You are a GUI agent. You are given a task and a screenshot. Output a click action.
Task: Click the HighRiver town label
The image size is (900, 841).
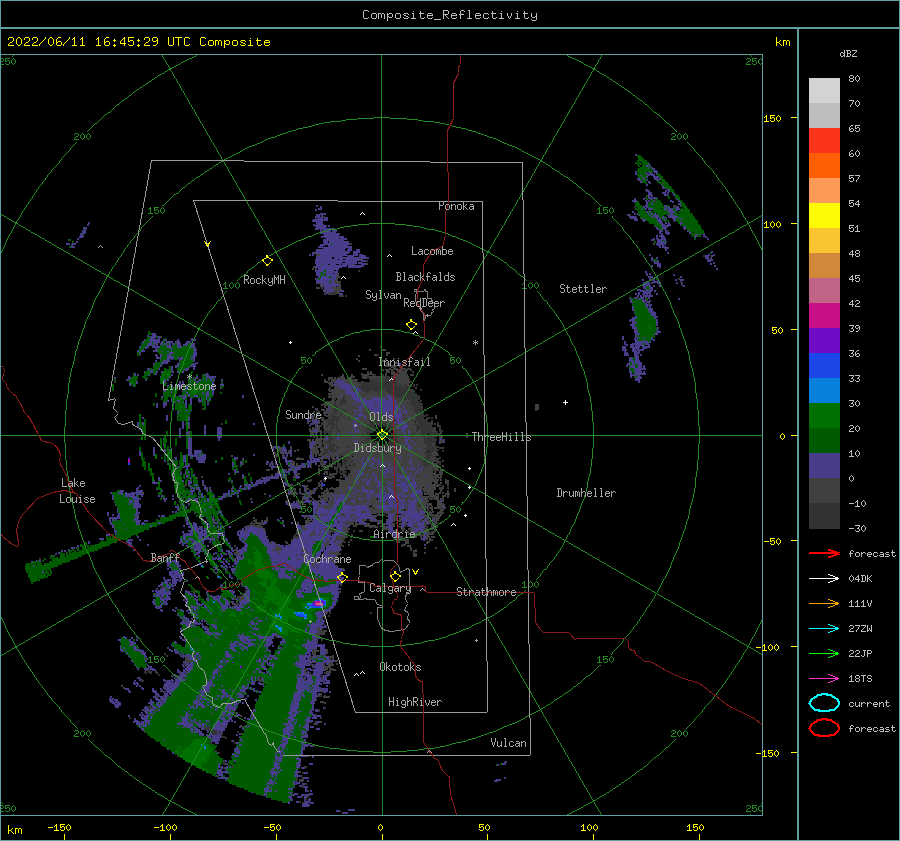(x=415, y=702)
